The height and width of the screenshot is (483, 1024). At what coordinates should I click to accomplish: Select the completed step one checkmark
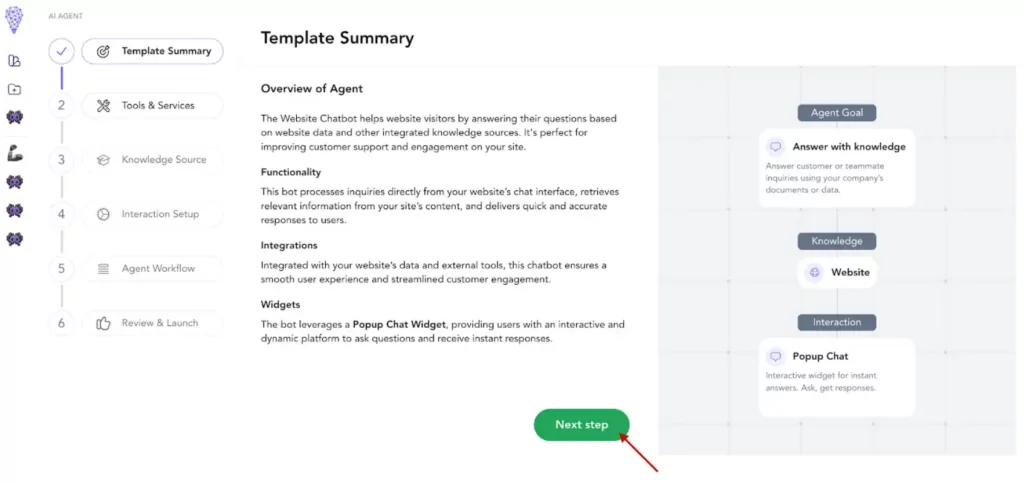click(61, 51)
